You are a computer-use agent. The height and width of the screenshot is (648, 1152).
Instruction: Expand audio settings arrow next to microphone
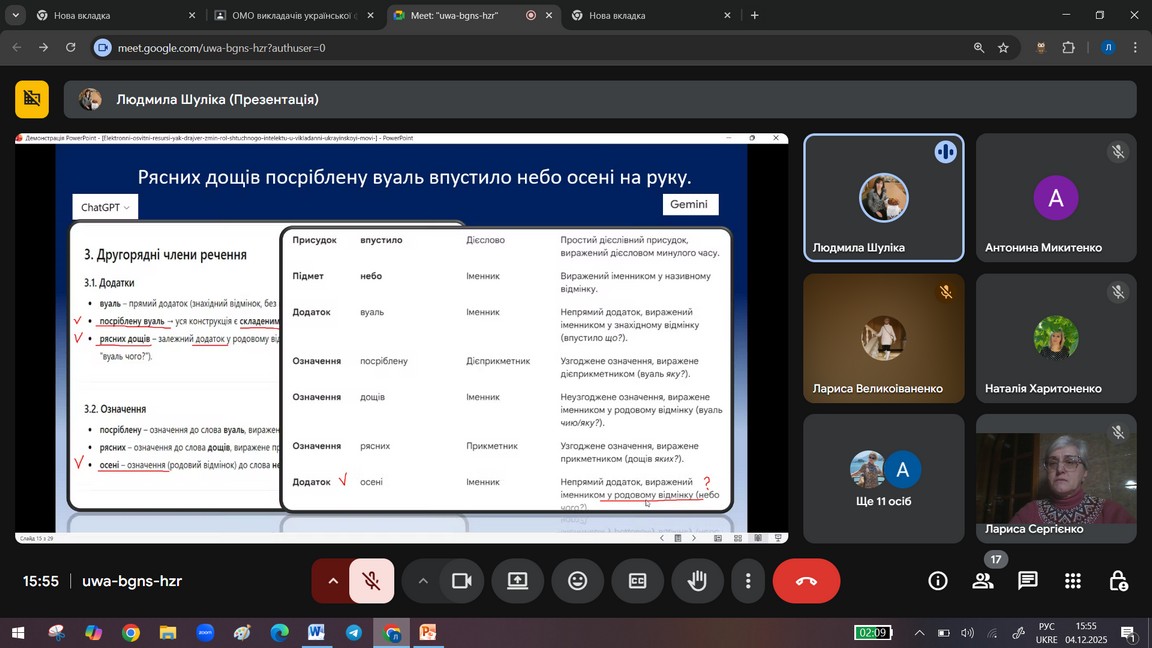click(x=333, y=581)
